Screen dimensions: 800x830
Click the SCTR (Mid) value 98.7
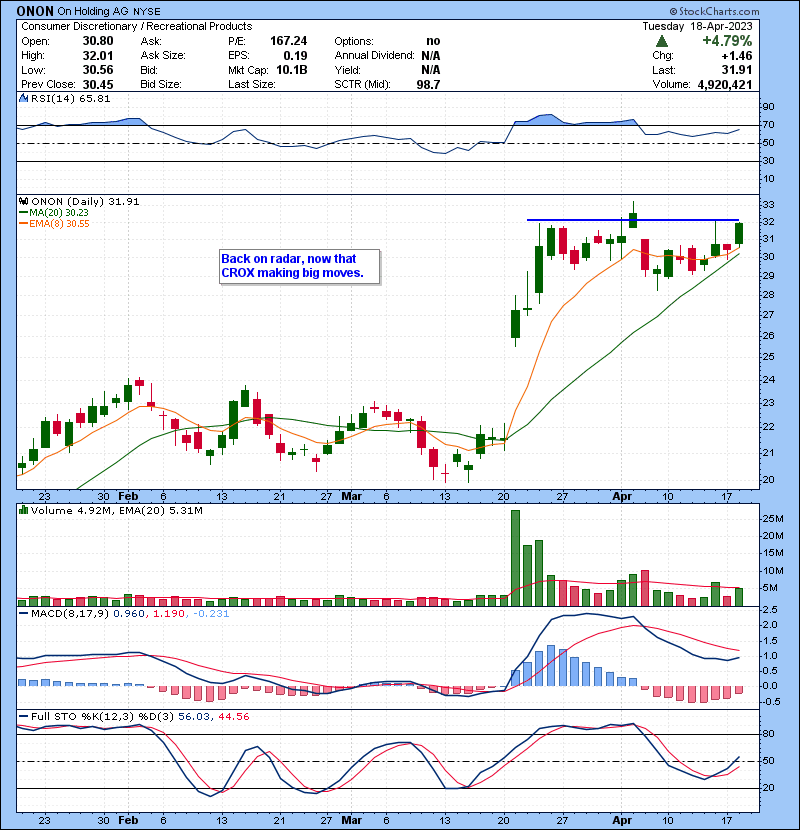click(428, 84)
